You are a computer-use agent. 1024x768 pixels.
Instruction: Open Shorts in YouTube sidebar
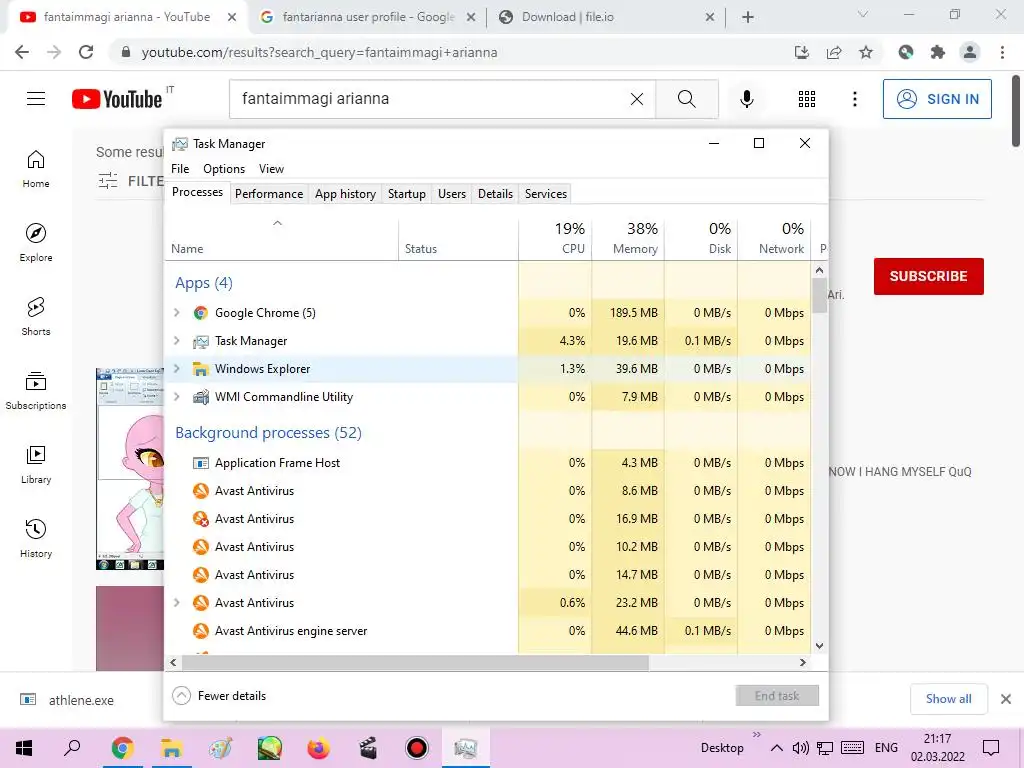point(36,316)
